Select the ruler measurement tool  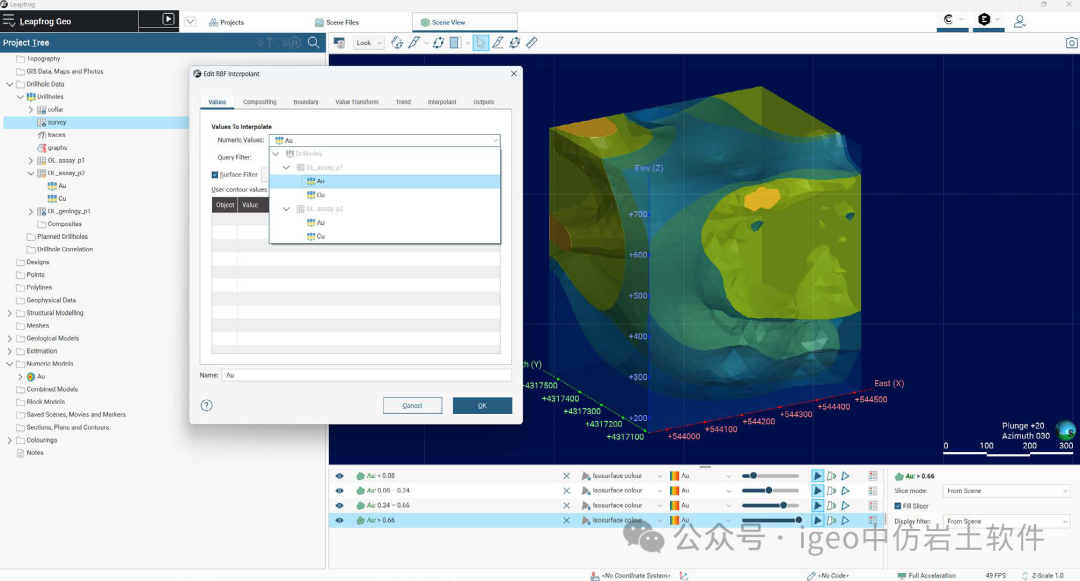pyautogui.click(x=532, y=43)
